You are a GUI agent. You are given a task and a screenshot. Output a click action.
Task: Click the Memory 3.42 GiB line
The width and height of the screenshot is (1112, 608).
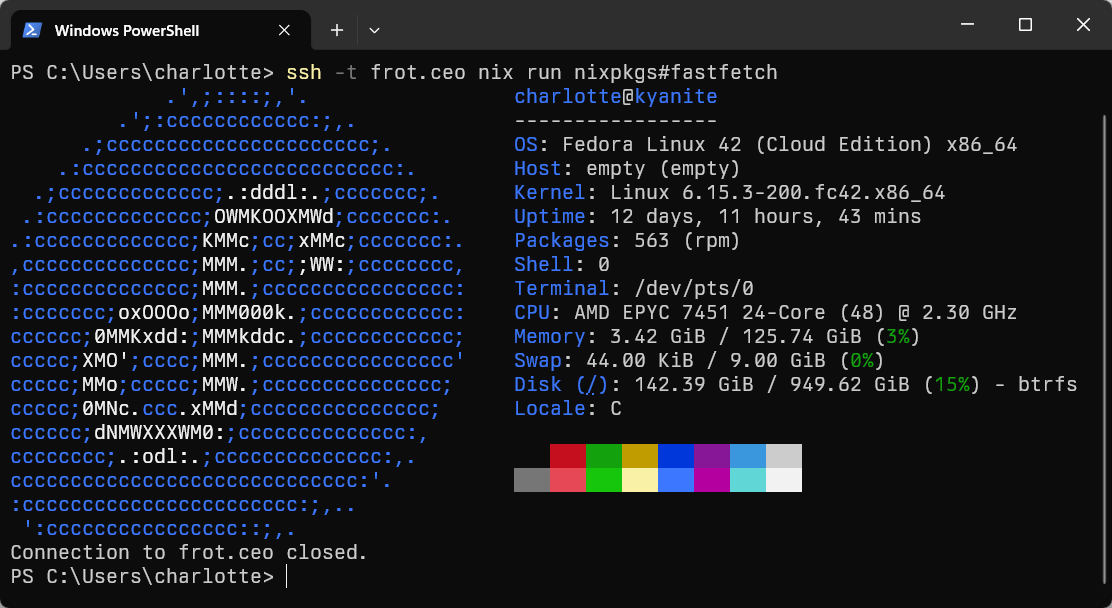pos(717,337)
